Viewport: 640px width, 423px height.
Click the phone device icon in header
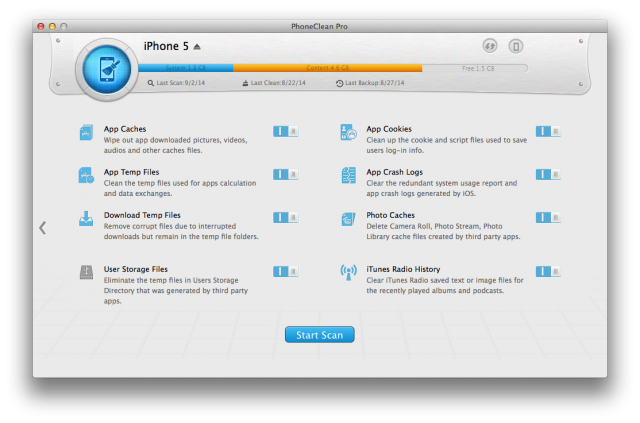[516, 46]
